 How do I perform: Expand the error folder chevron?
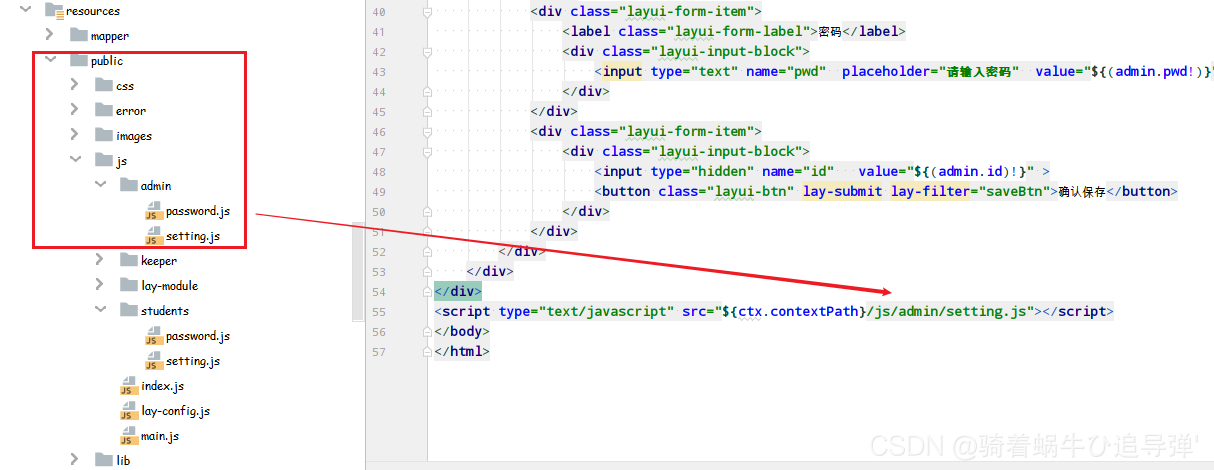pyautogui.click(x=75, y=111)
